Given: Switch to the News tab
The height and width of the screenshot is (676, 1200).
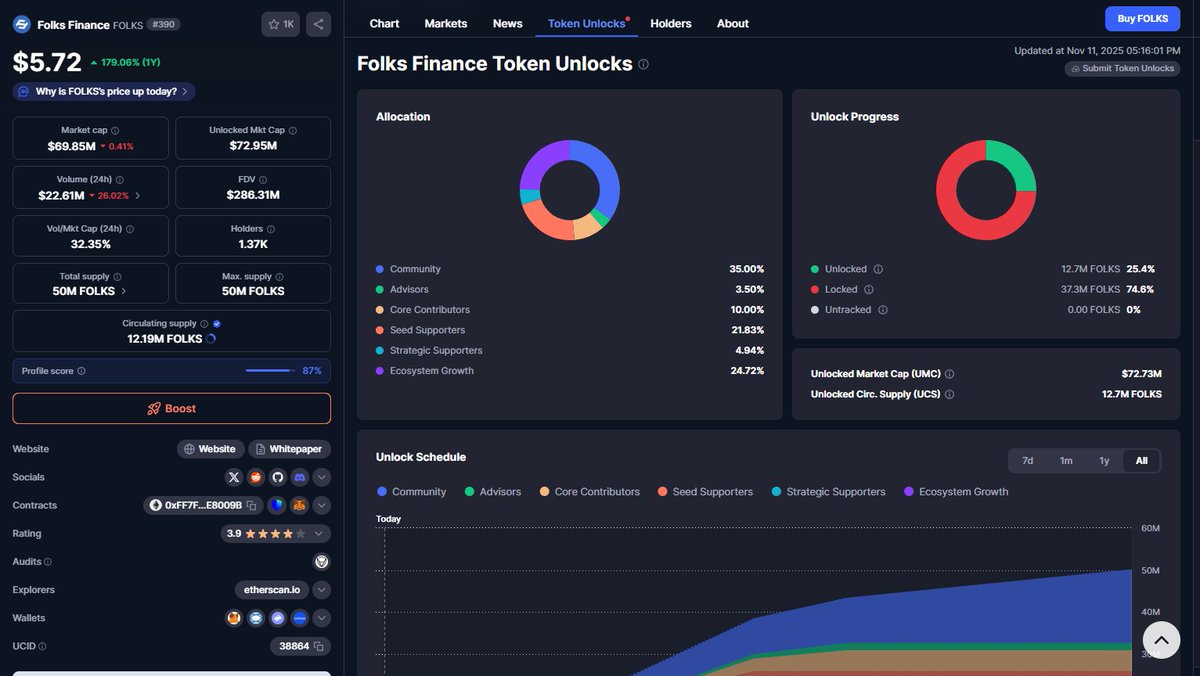Looking at the screenshot, I should pyautogui.click(x=508, y=23).
